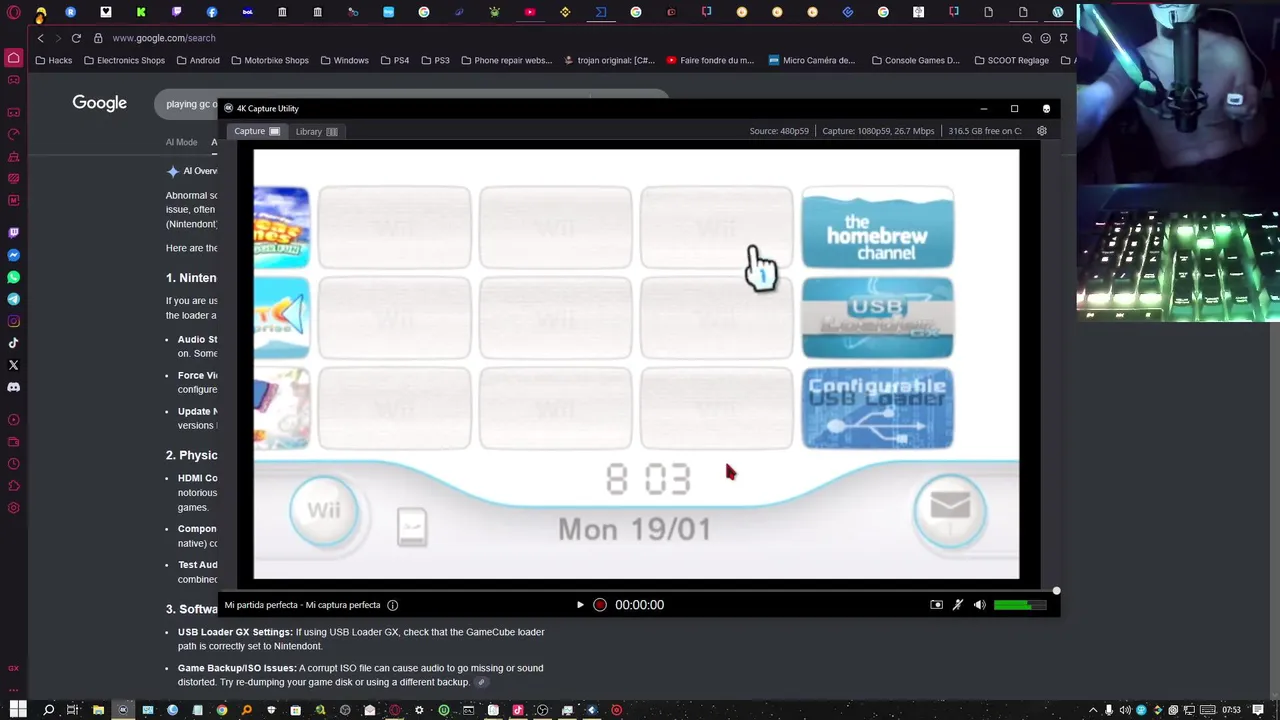Open the PS4 bookmark folder
The width and height of the screenshot is (1280, 720).
click(394, 60)
